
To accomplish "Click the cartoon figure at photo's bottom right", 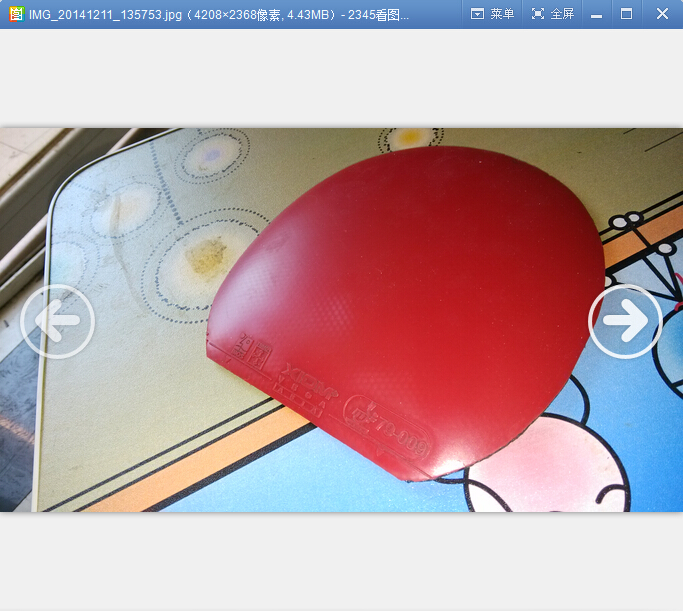I will click(560, 470).
